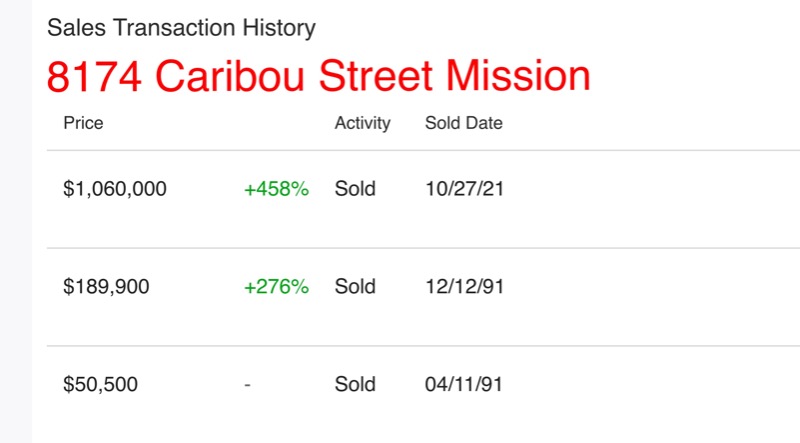This screenshot has height=443, width=800.
Task: Click the Activity column header
Action: (x=362, y=124)
